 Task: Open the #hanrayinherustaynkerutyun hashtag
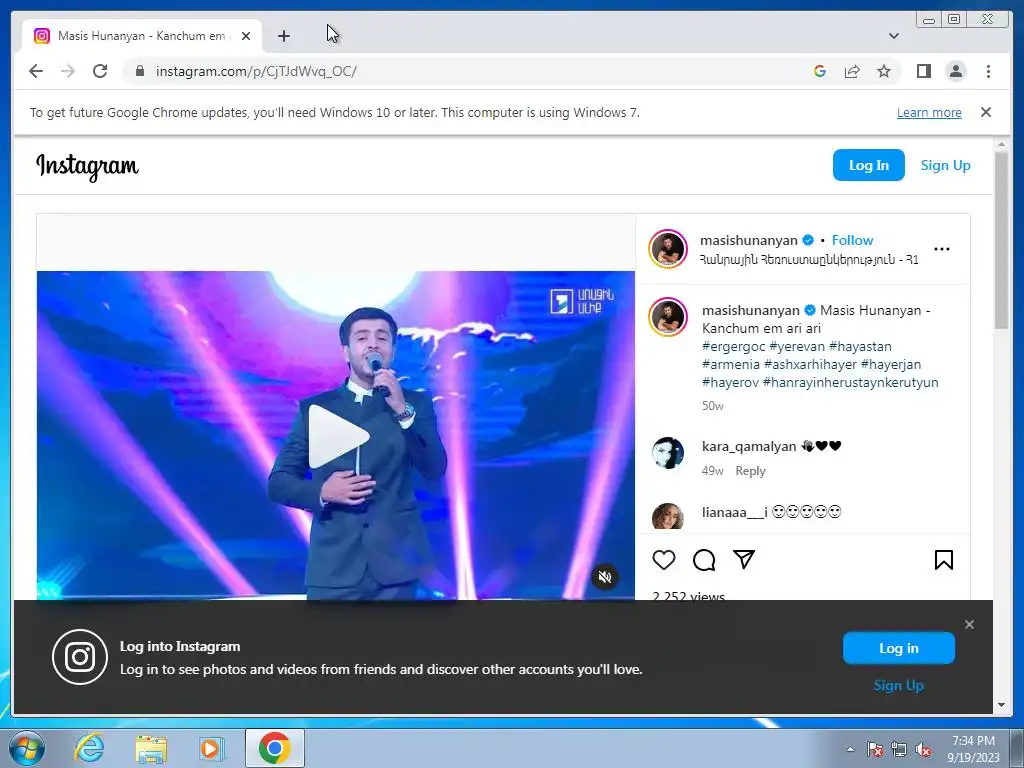click(x=850, y=383)
